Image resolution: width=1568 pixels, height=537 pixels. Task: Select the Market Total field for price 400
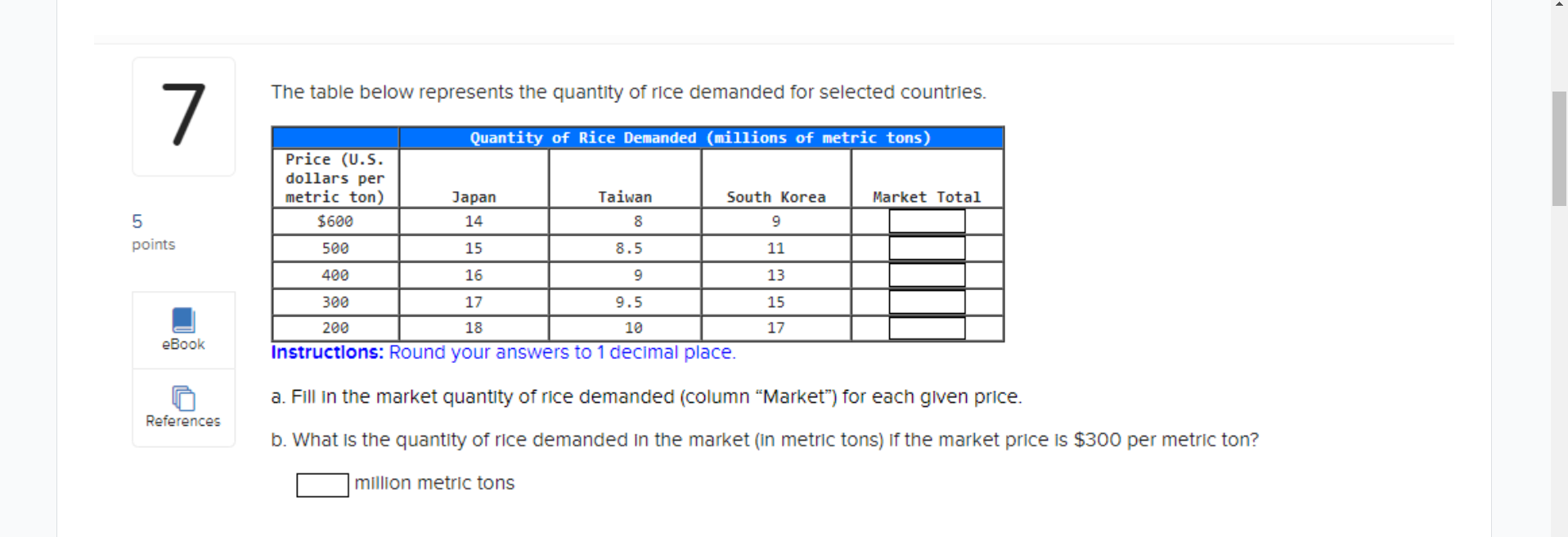[926, 274]
